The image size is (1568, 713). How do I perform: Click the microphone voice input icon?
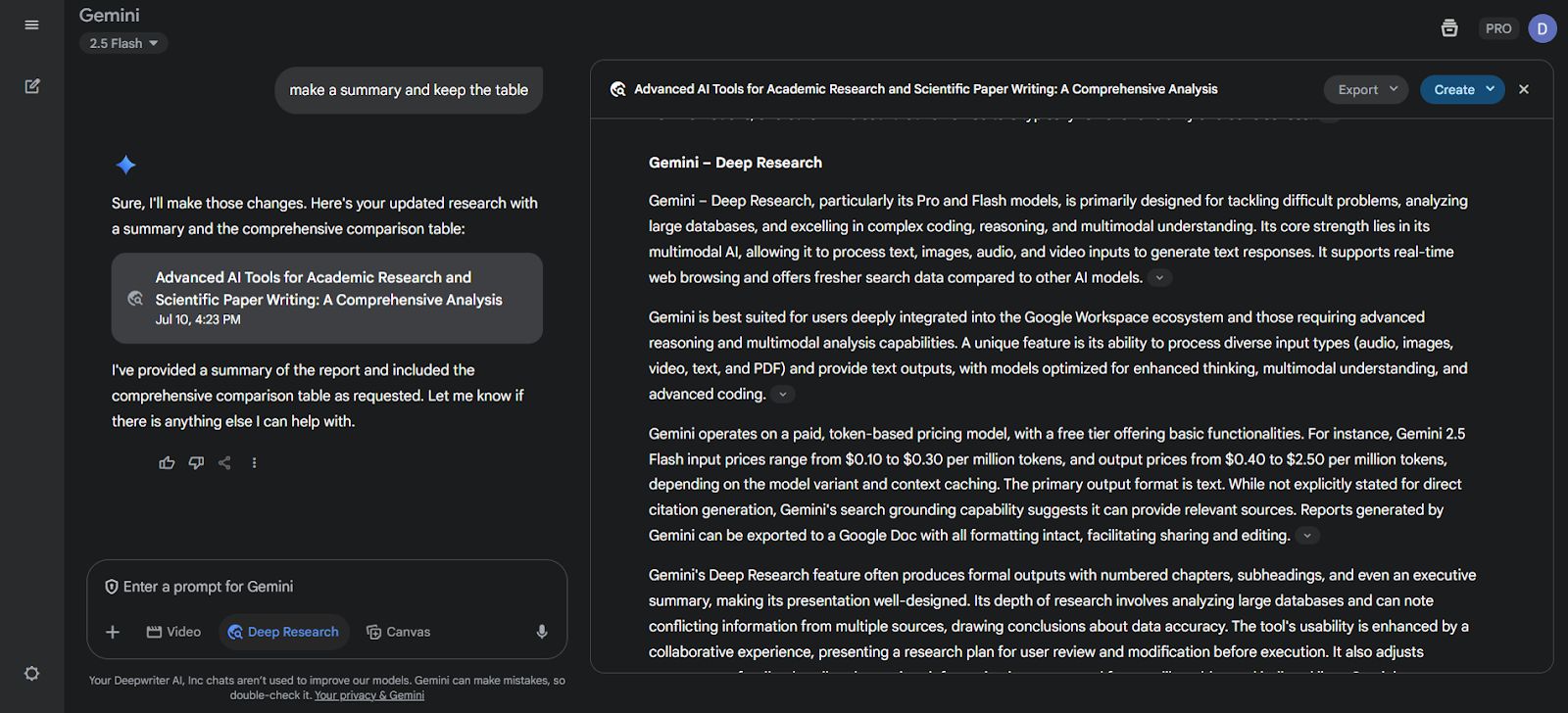coord(541,632)
